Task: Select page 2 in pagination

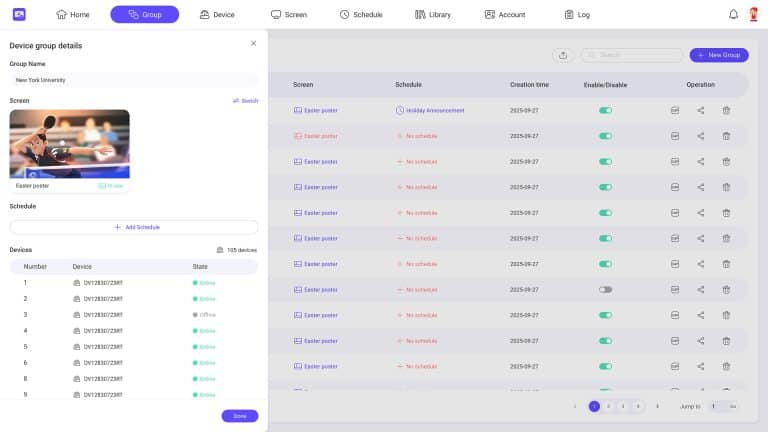Action: [608, 406]
